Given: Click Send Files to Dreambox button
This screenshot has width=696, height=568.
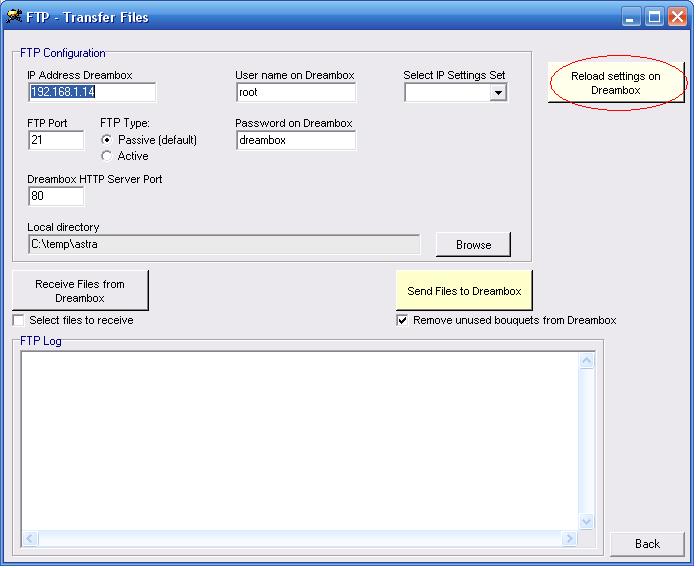Looking at the screenshot, I should 464,291.
